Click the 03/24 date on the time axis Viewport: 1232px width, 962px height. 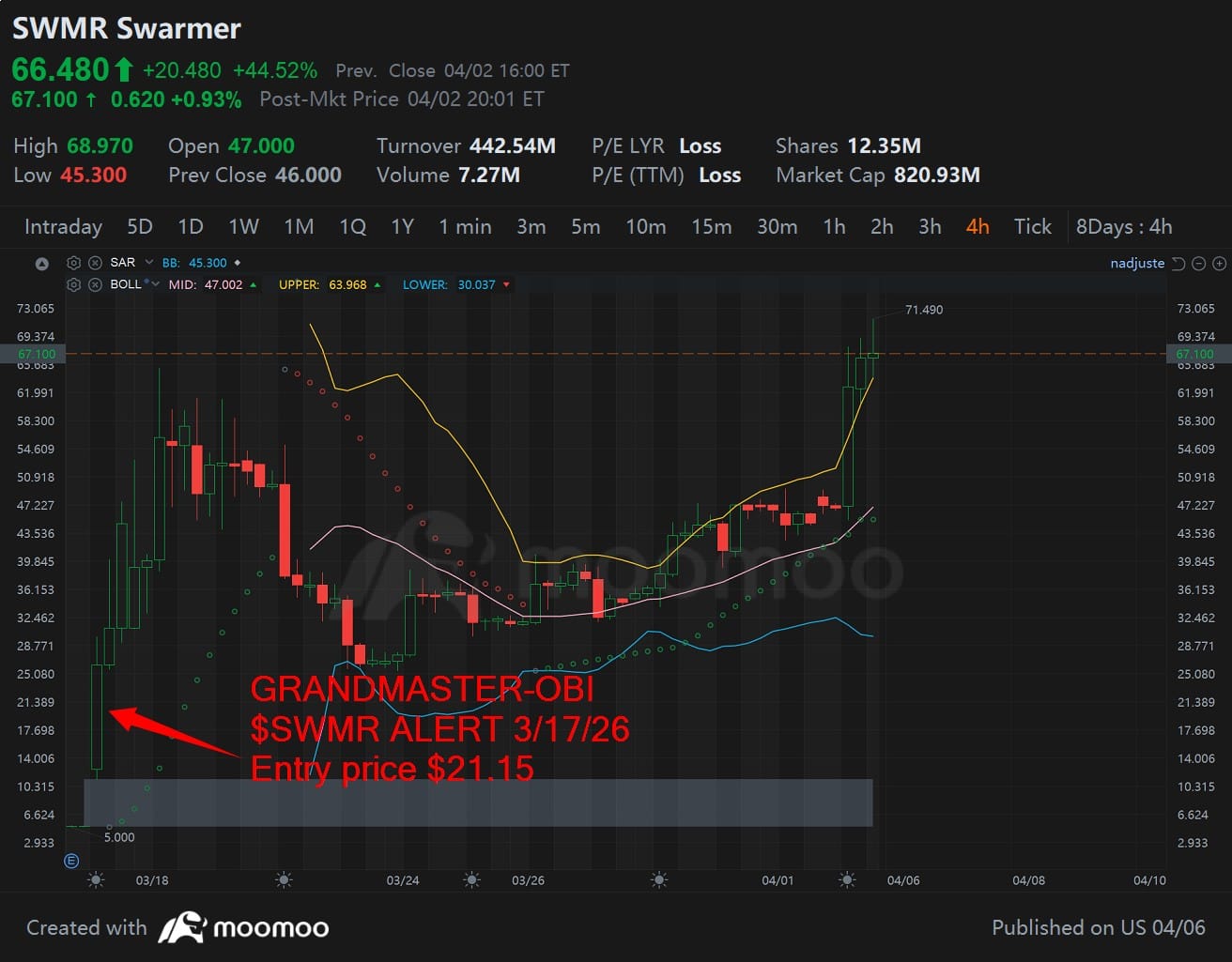[x=403, y=880]
